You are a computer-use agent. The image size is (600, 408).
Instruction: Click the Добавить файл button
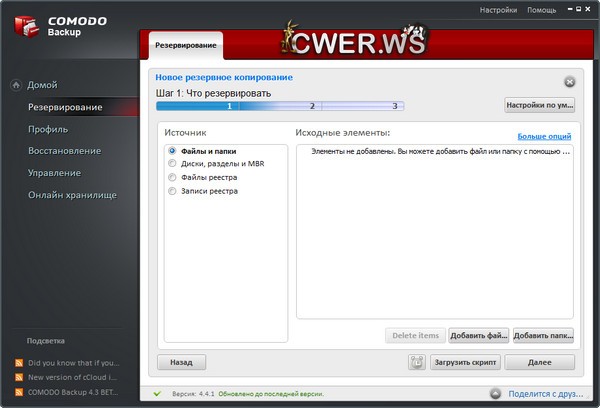tap(478, 335)
